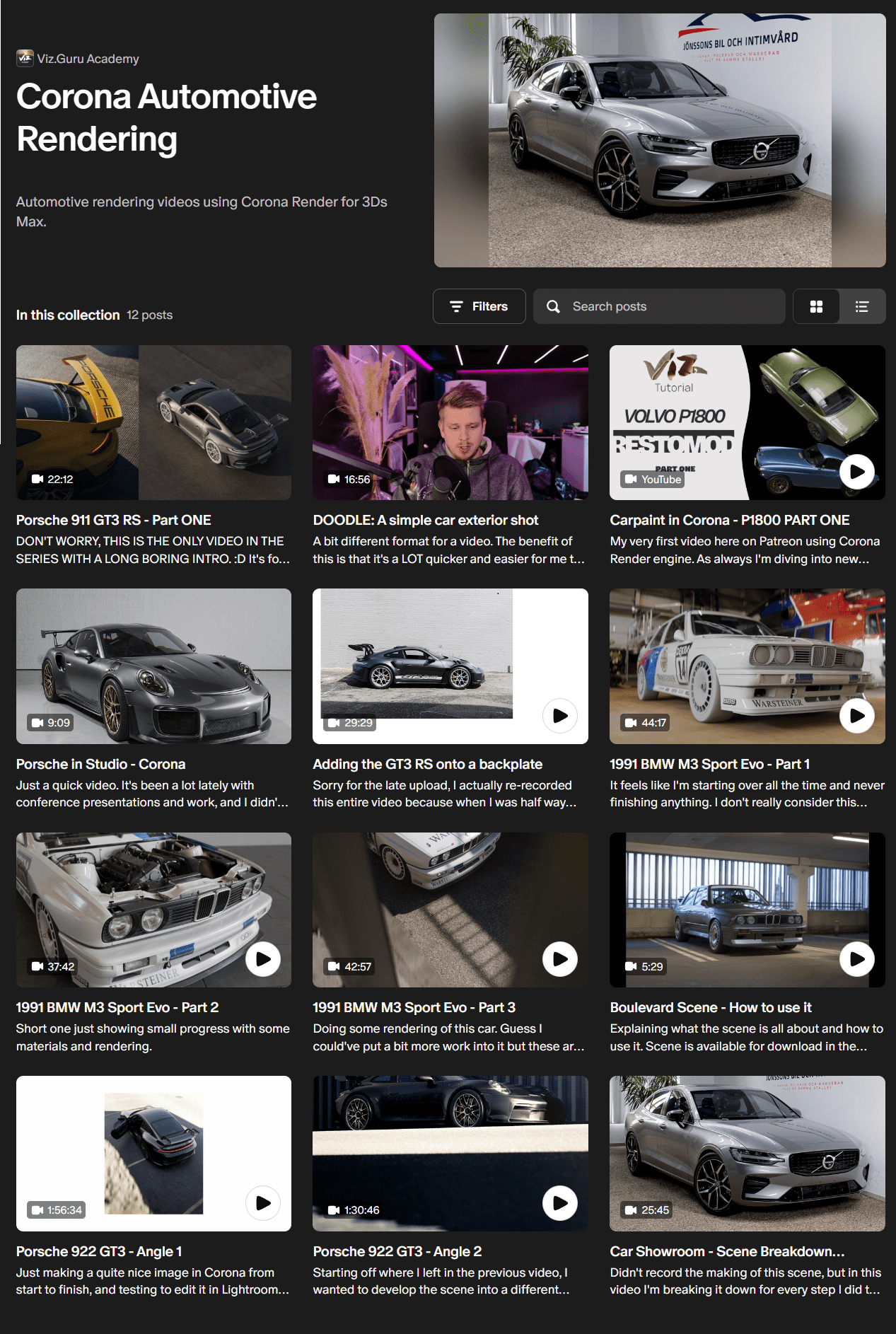Click the search magnifier icon
Viewport: 896px width, 1334px height.
pyautogui.click(x=553, y=306)
